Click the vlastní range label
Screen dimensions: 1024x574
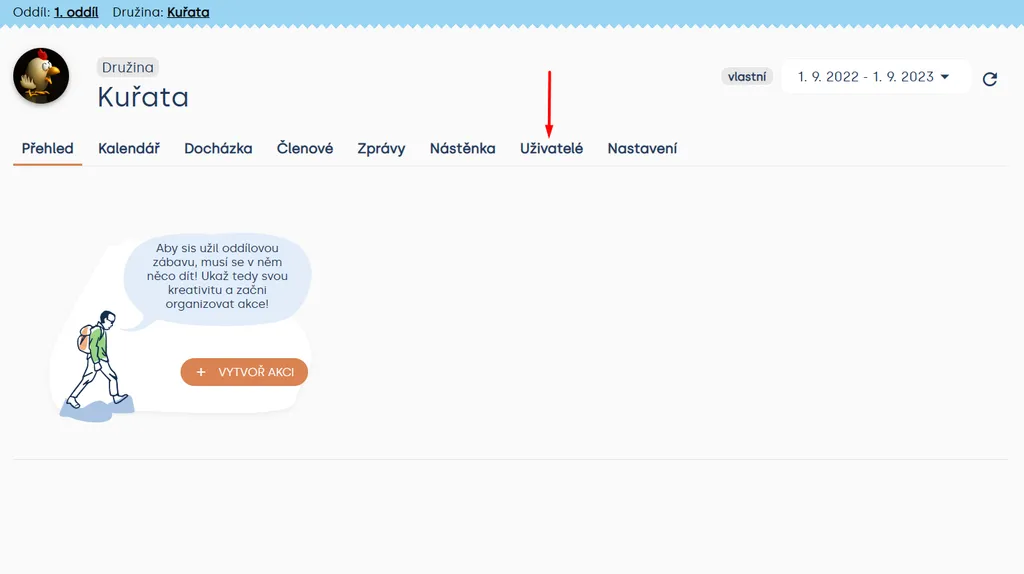(x=747, y=76)
